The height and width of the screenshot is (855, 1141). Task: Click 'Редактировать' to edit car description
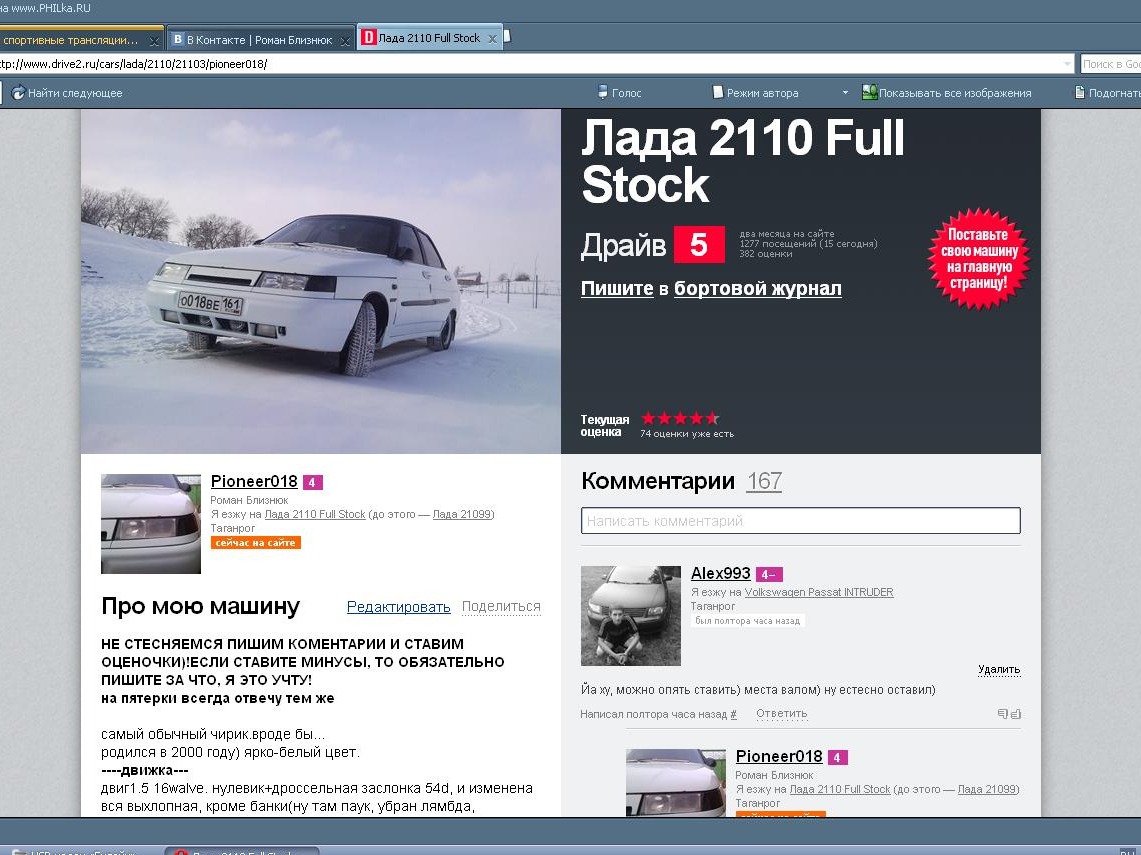(399, 607)
